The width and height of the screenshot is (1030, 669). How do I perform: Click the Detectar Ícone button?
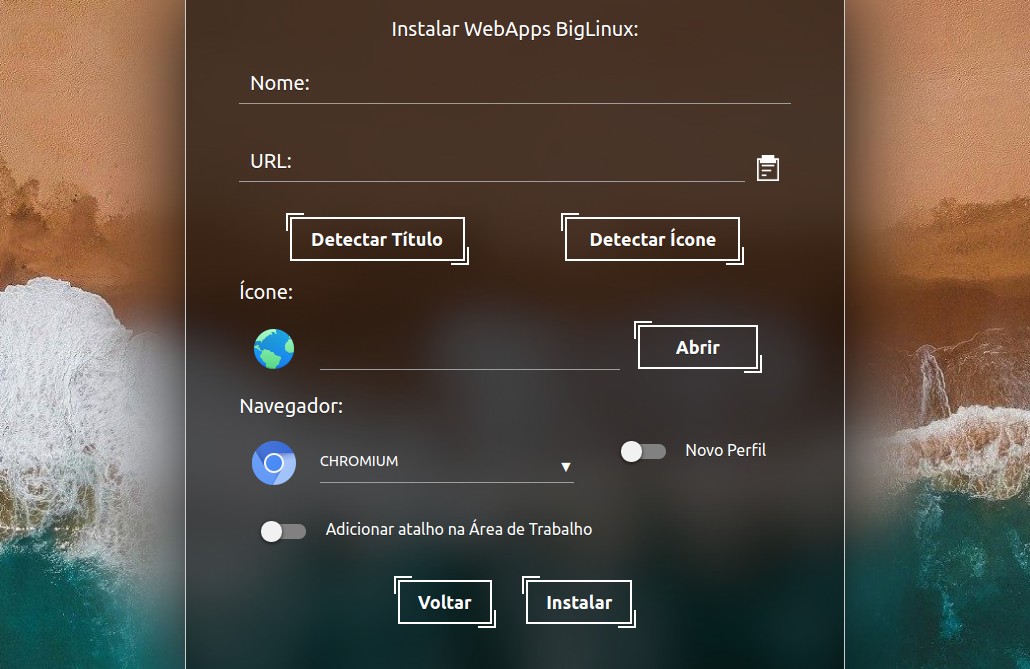coord(652,239)
